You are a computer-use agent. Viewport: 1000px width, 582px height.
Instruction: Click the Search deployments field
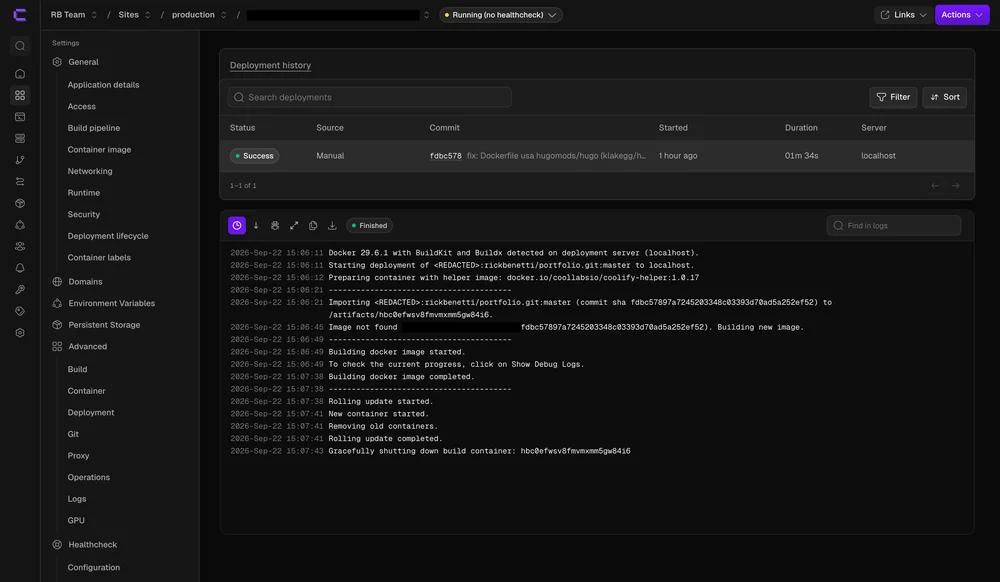(x=369, y=97)
